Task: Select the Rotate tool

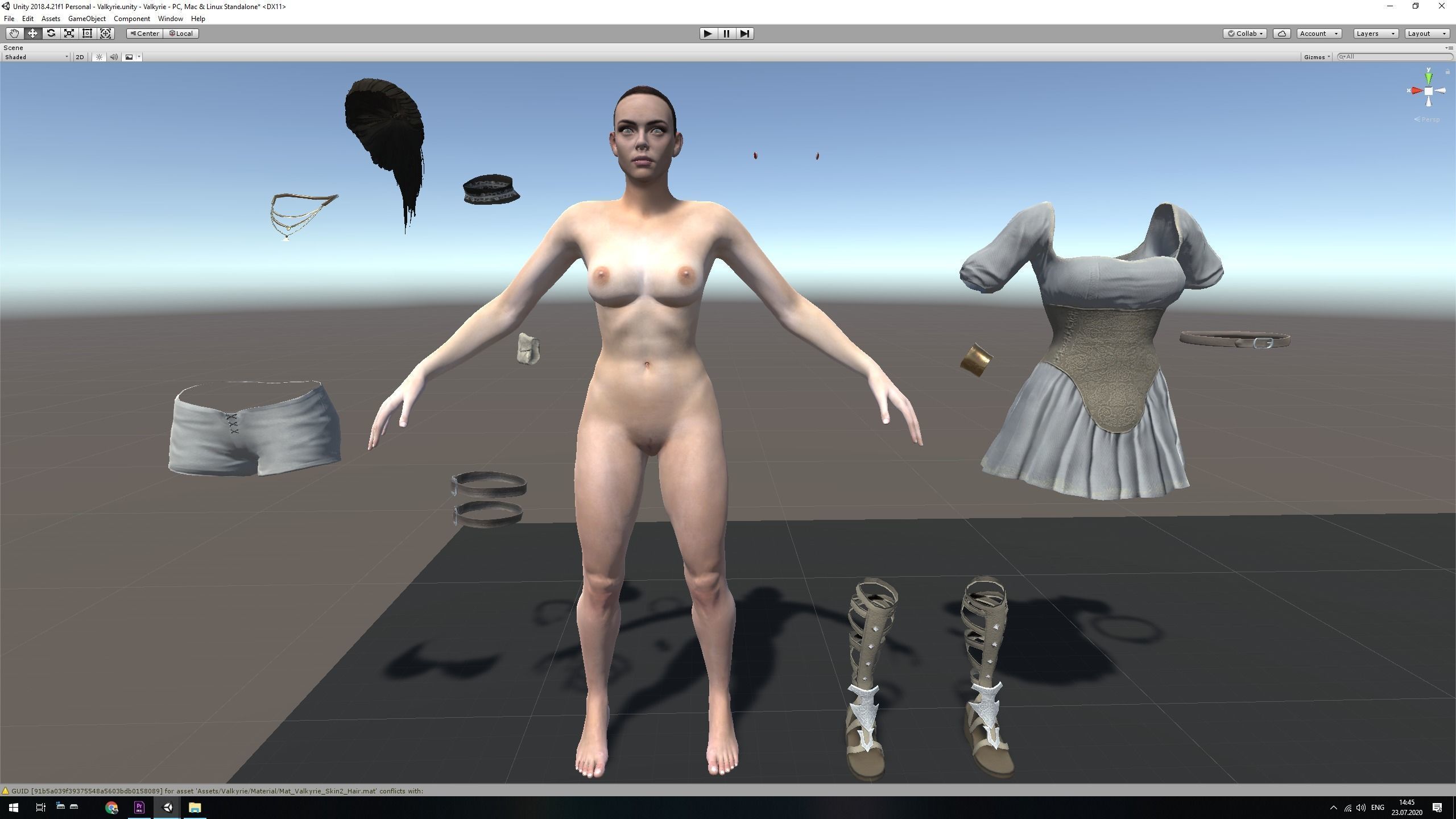Action: point(51,34)
